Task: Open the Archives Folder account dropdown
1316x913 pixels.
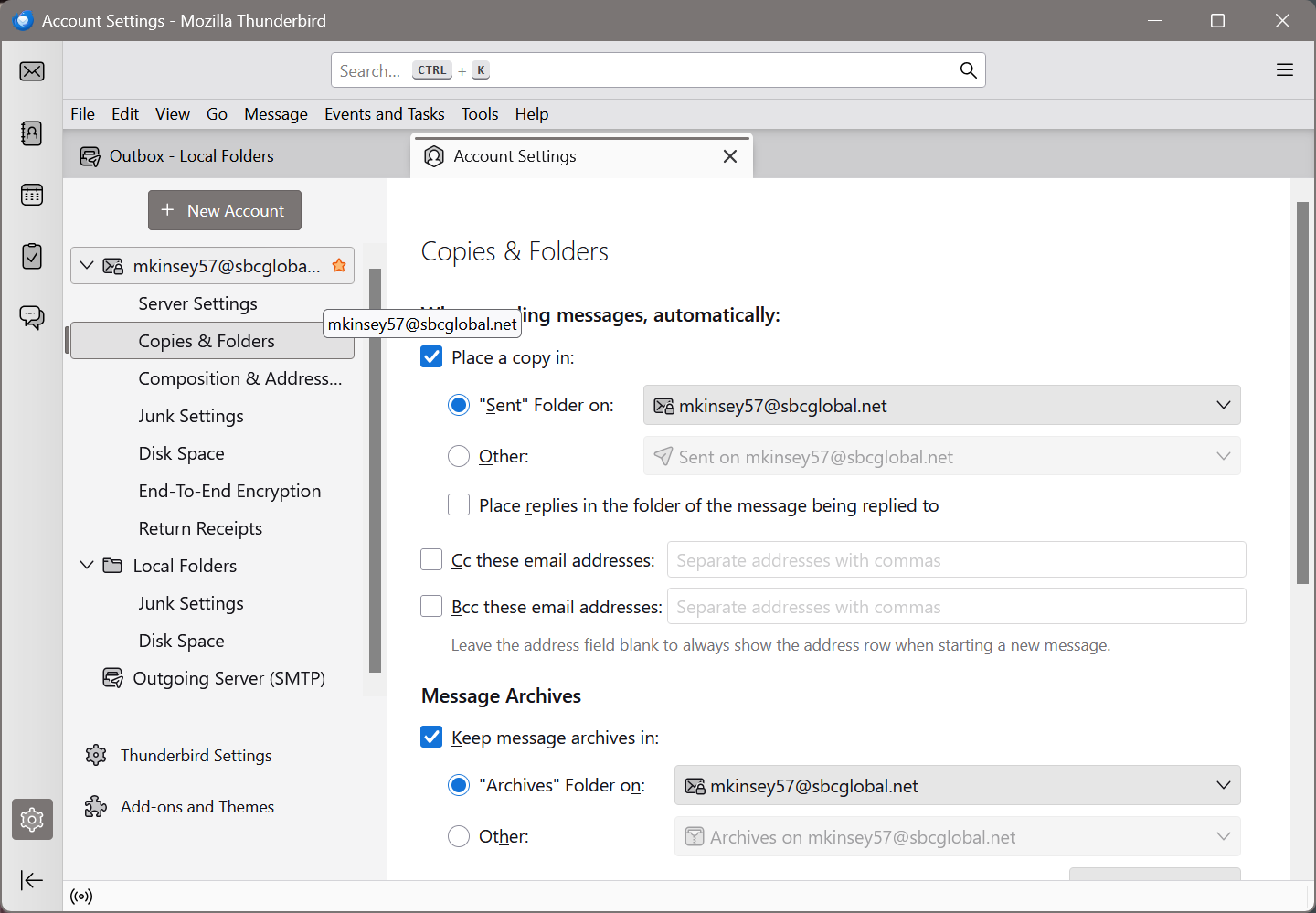Action: (x=957, y=786)
